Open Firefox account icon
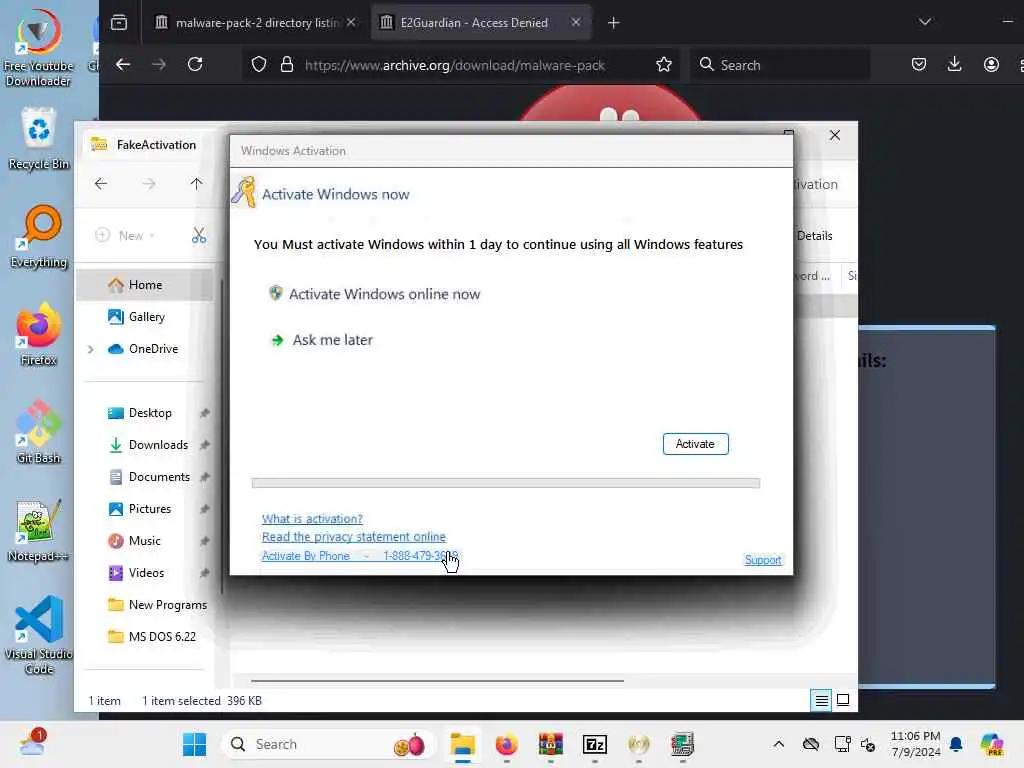Viewport: 1024px width, 768px height. 991,65
